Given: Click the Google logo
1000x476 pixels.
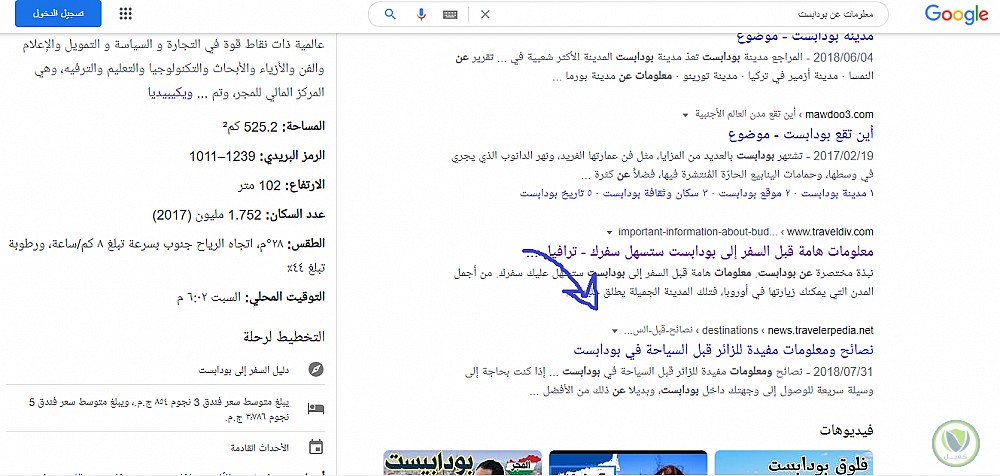Looking at the screenshot, I should pos(956,14).
